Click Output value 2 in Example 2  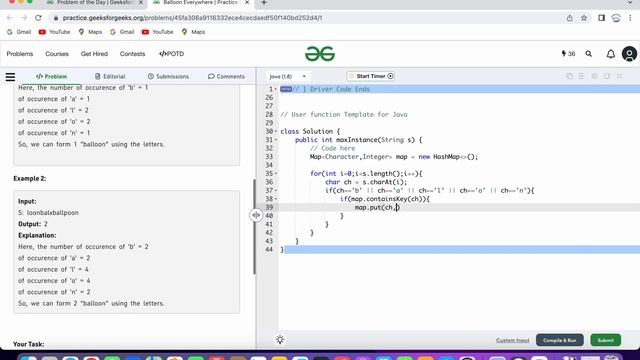coord(46,224)
